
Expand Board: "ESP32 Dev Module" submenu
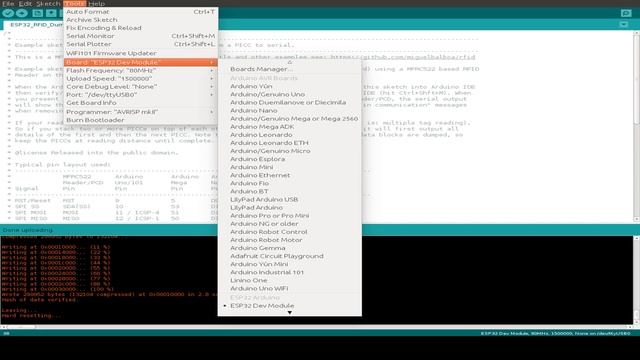coord(140,62)
